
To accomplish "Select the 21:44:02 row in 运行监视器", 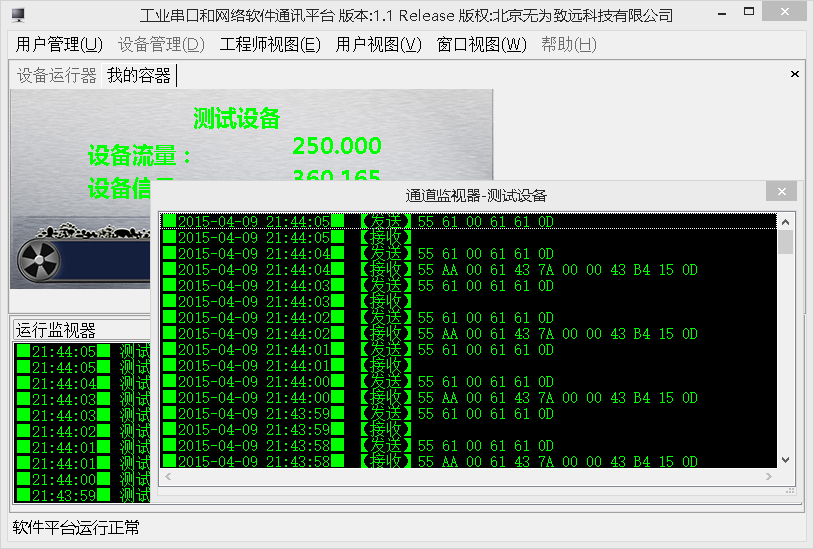I will (83, 432).
